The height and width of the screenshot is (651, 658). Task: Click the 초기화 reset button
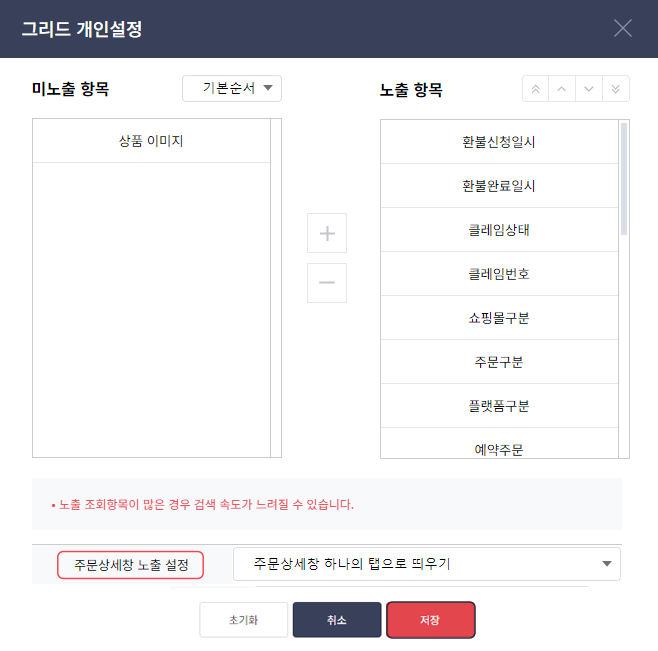click(243, 620)
